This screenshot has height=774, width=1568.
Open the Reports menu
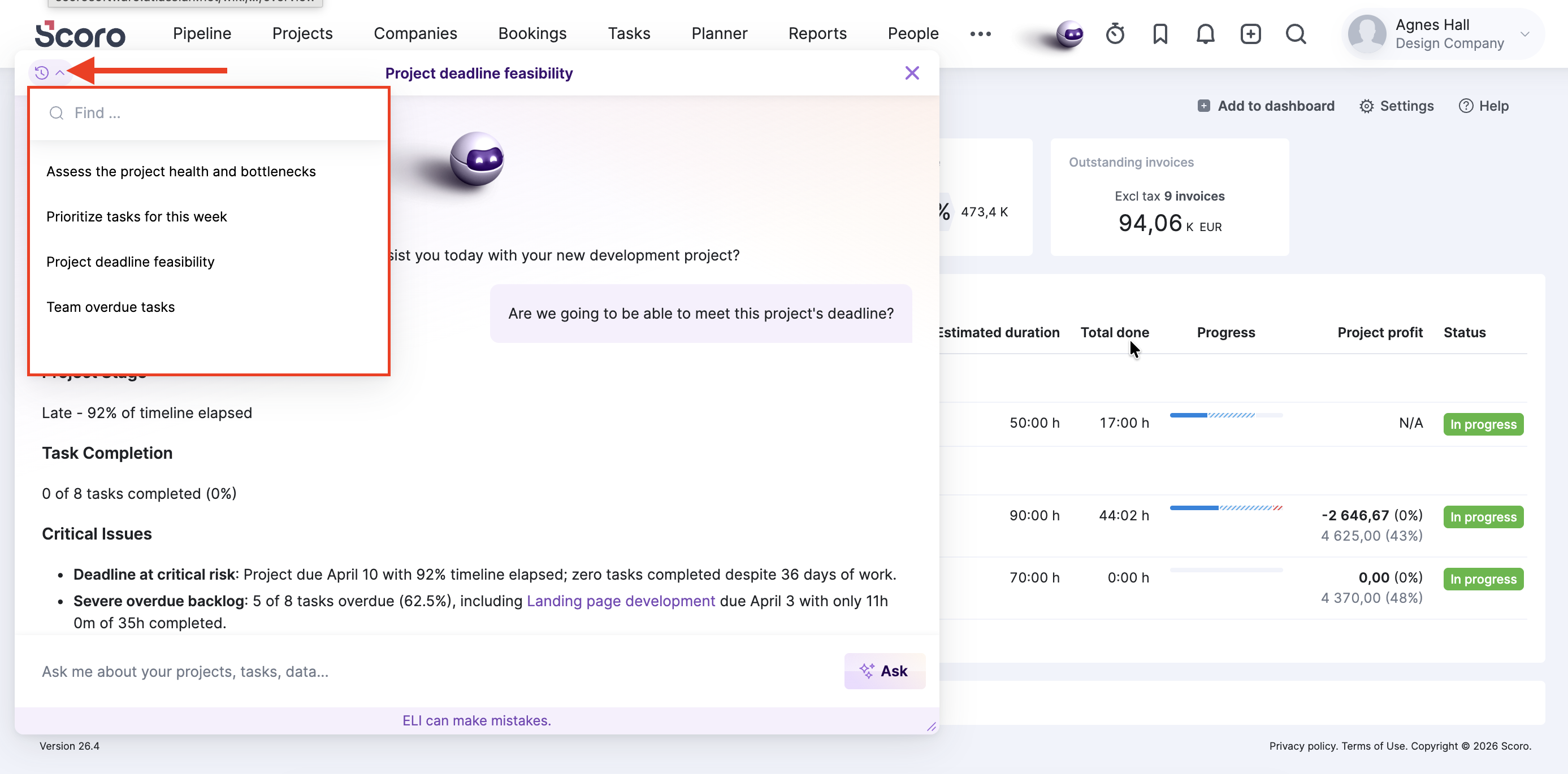pos(817,33)
